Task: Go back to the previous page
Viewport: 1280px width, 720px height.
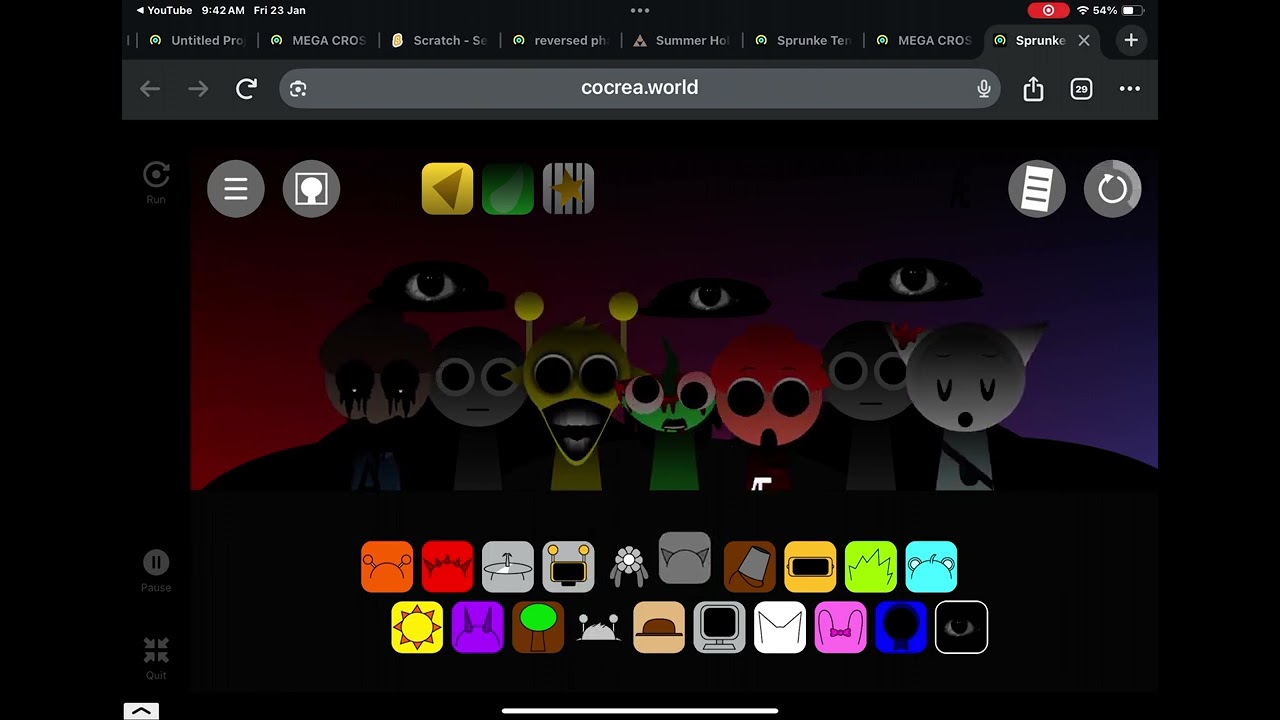Action: click(150, 89)
